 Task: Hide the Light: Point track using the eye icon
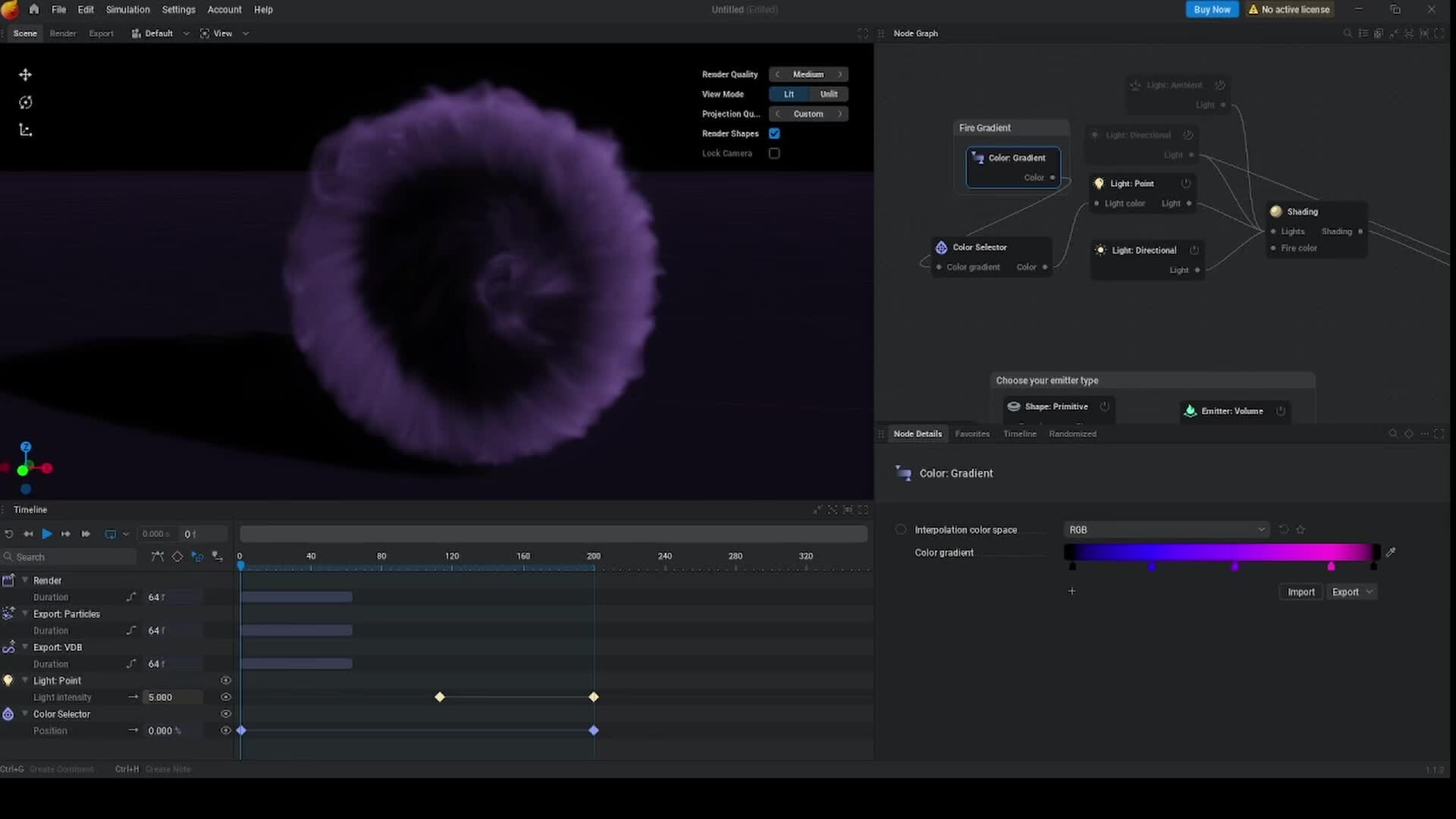tap(225, 680)
